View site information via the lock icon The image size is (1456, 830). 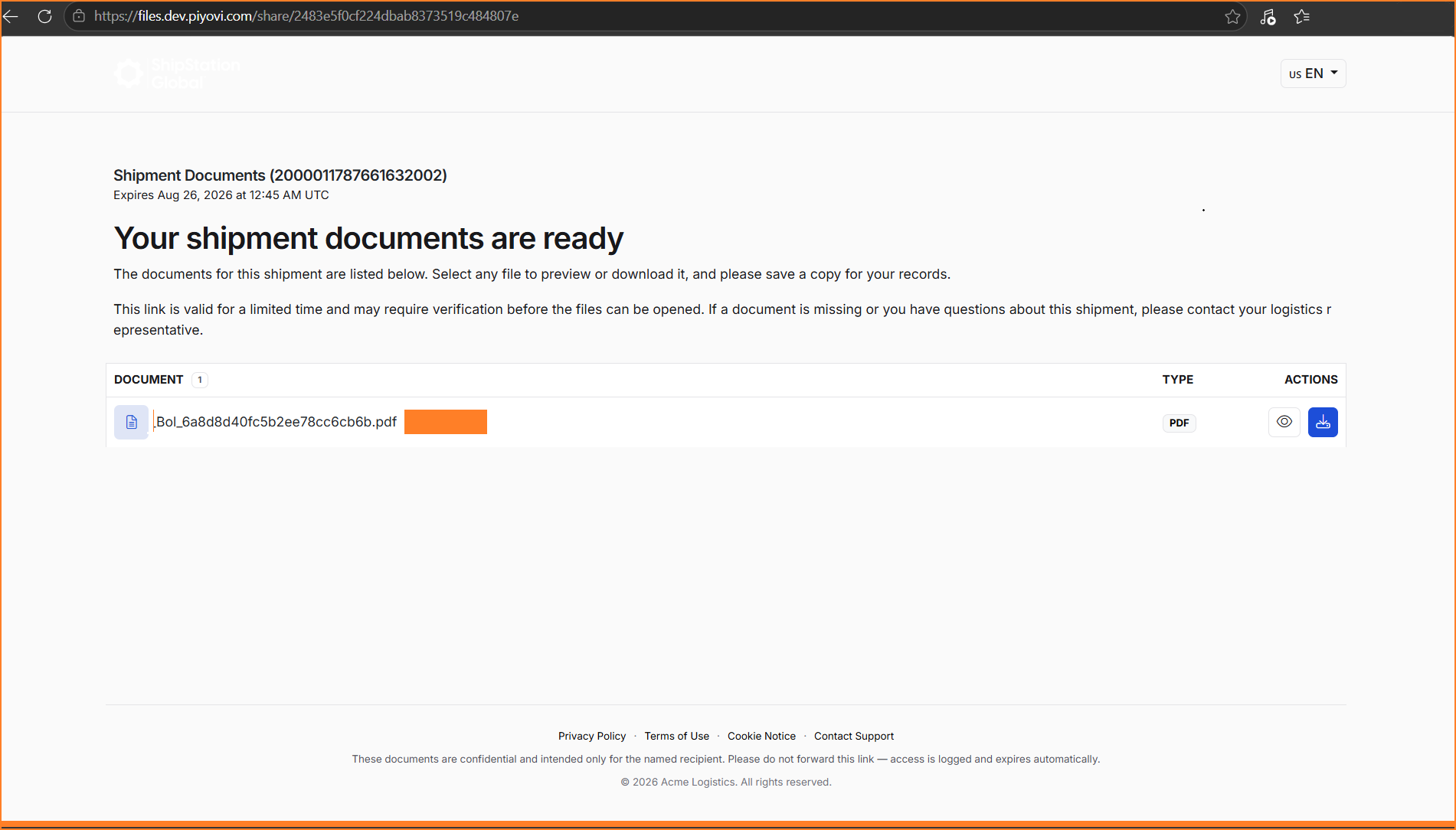coord(79,16)
